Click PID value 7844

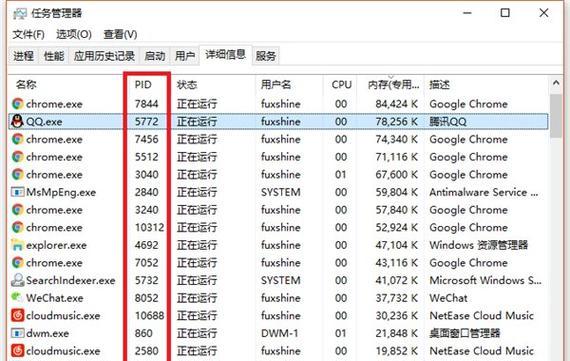(x=146, y=104)
